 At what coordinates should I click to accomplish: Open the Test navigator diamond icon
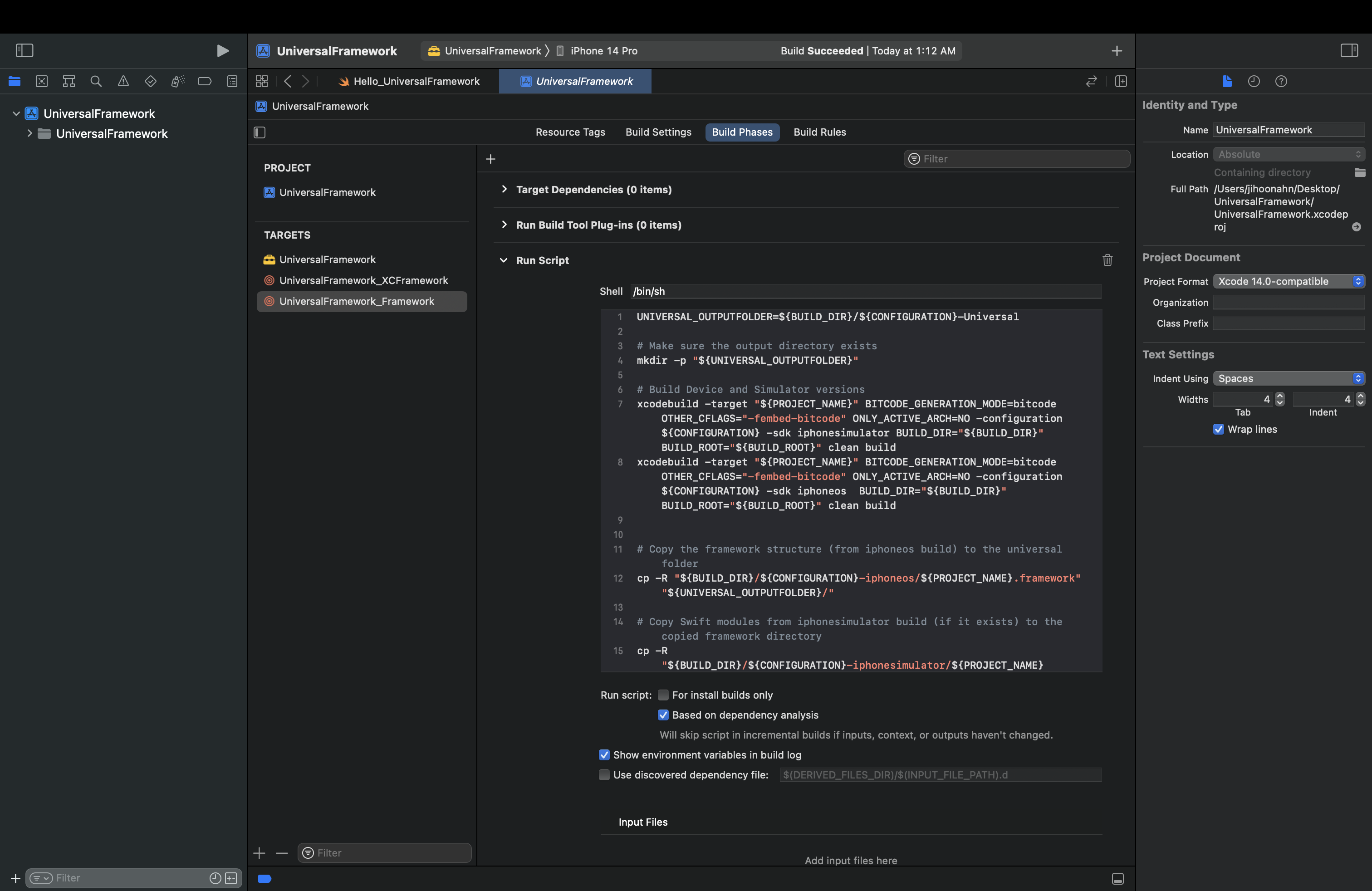[x=151, y=81]
